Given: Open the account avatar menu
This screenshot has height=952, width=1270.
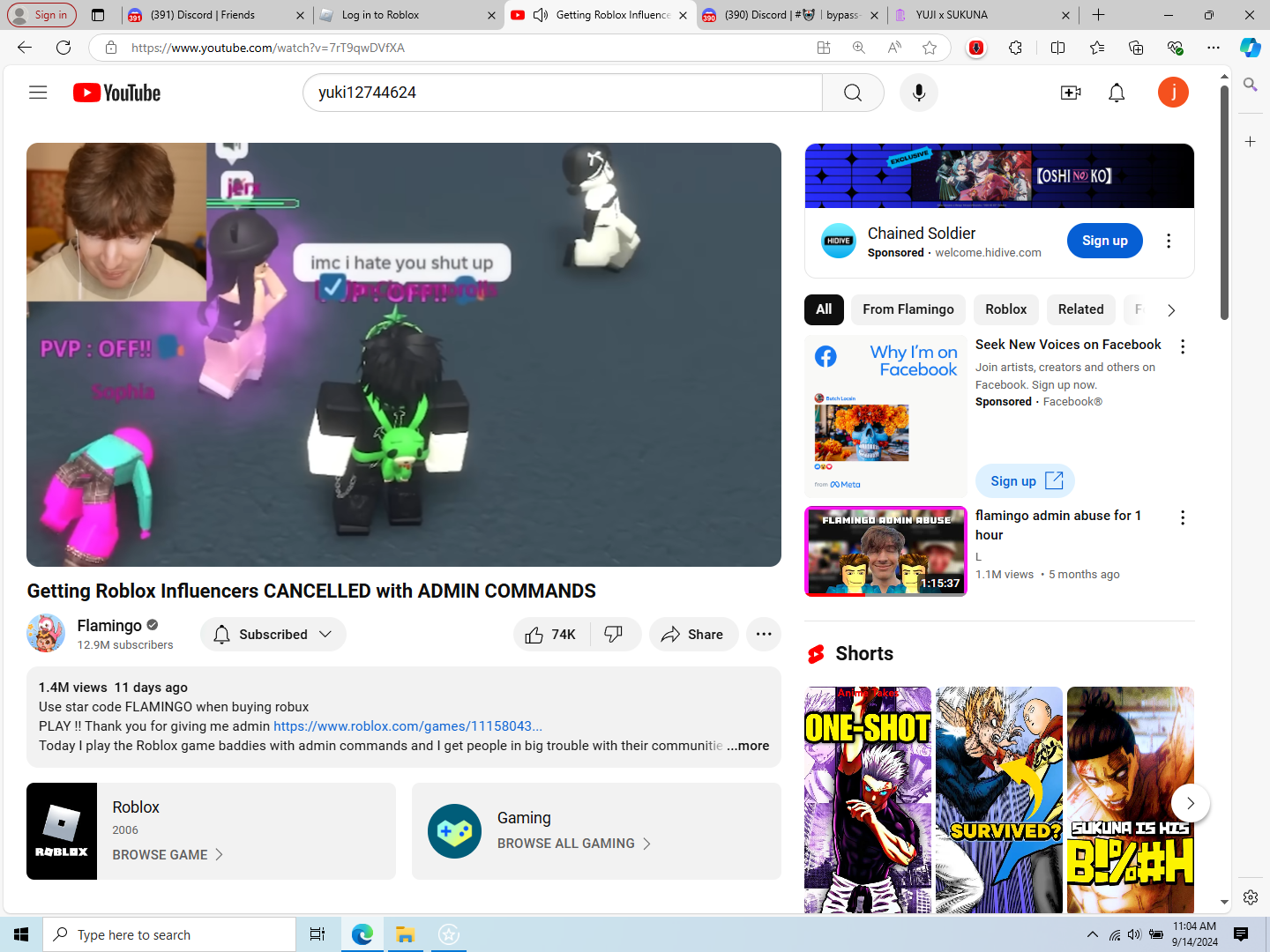Looking at the screenshot, I should [1173, 93].
